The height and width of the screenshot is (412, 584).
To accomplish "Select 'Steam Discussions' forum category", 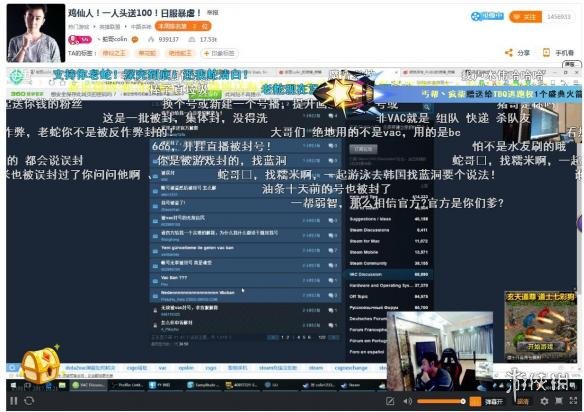I will pyautogui.click(x=388, y=230).
